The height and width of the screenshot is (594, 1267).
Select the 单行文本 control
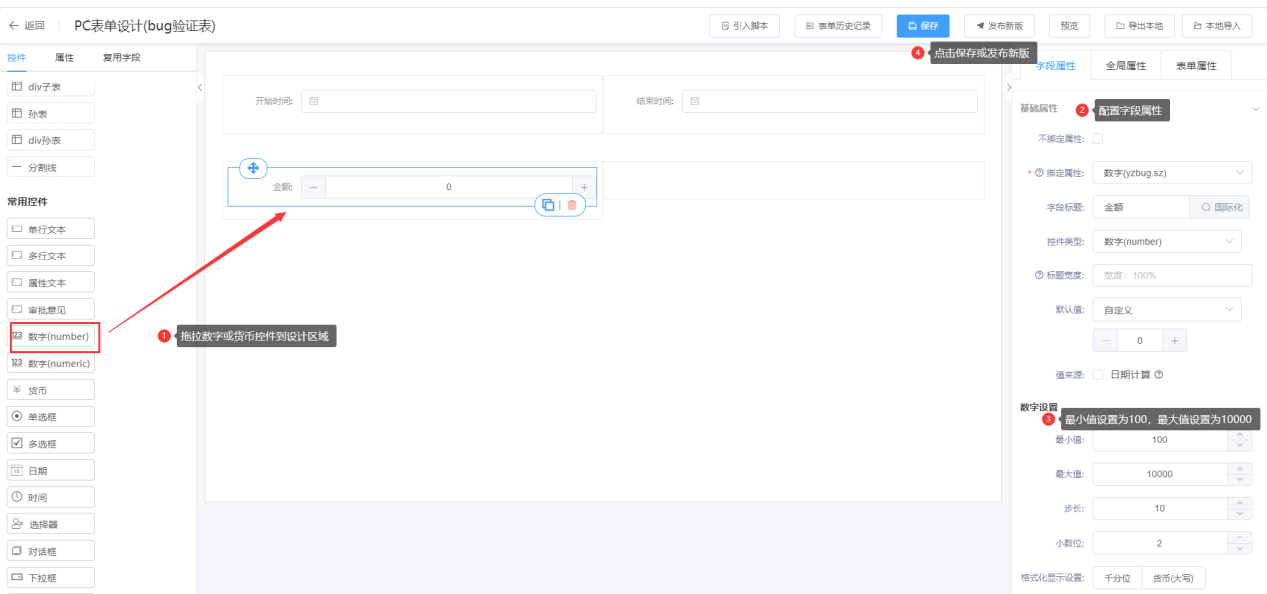pos(51,229)
